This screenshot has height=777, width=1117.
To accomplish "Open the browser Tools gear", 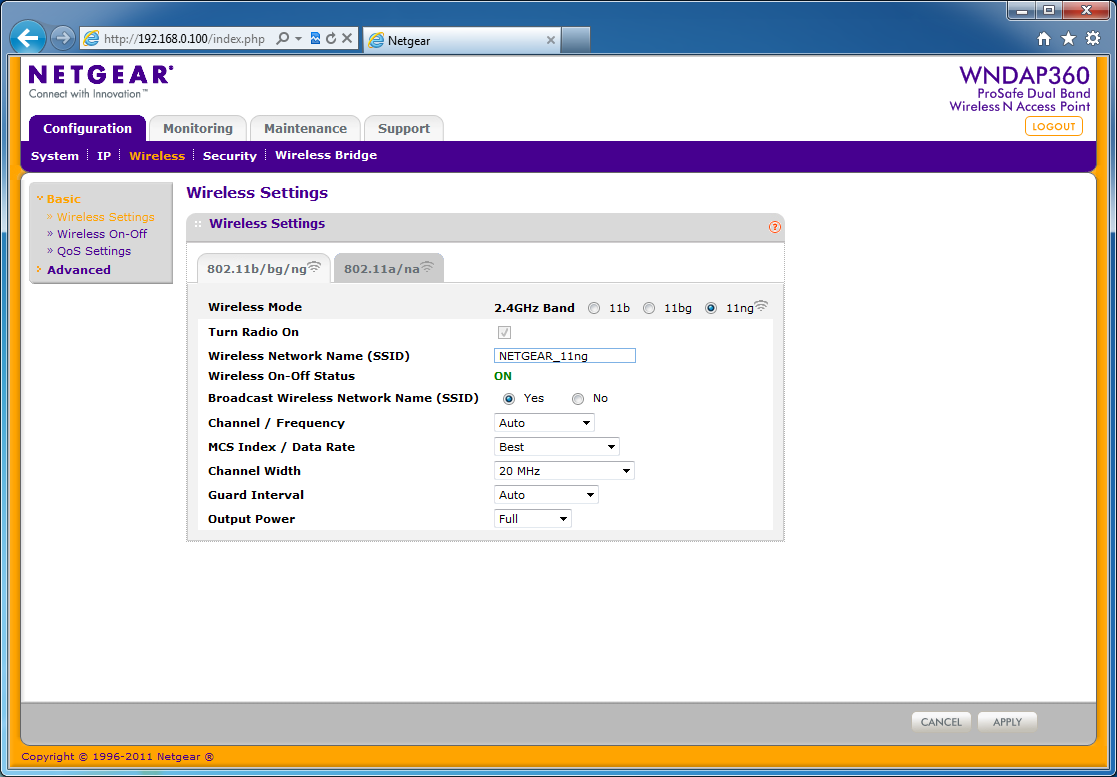I will pos(1093,39).
